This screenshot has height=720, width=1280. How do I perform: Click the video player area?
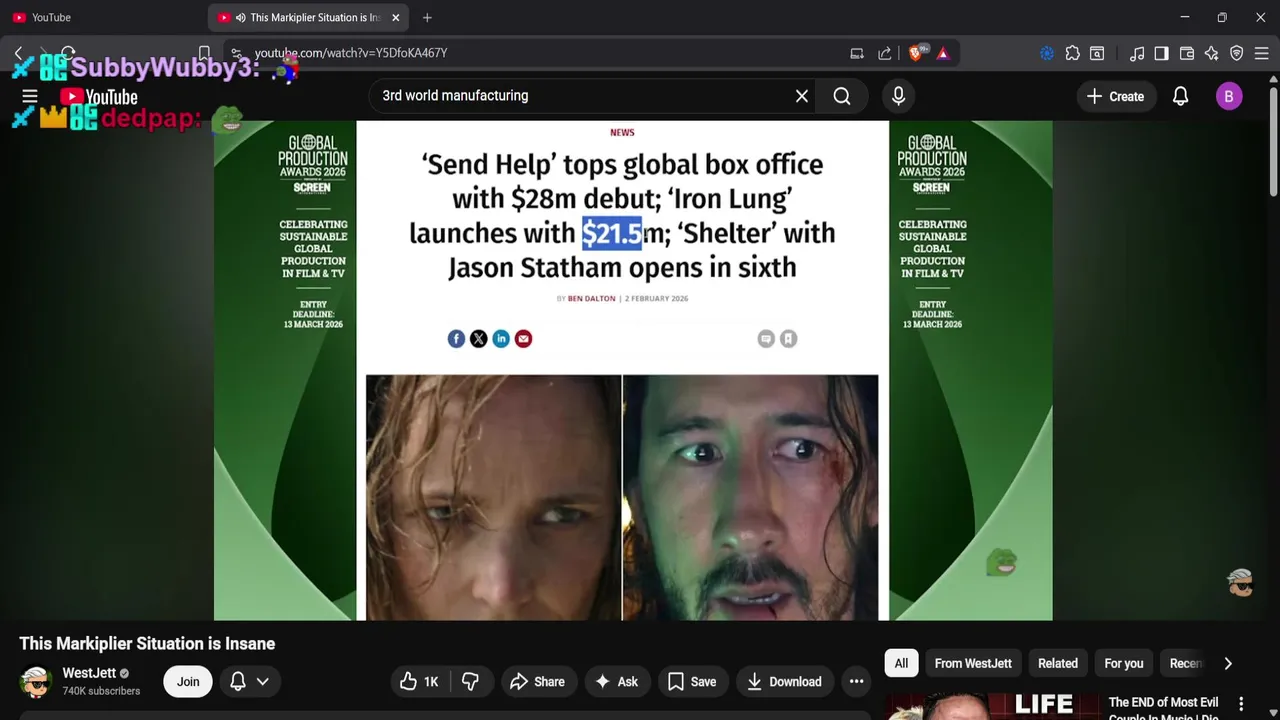pos(633,370)
